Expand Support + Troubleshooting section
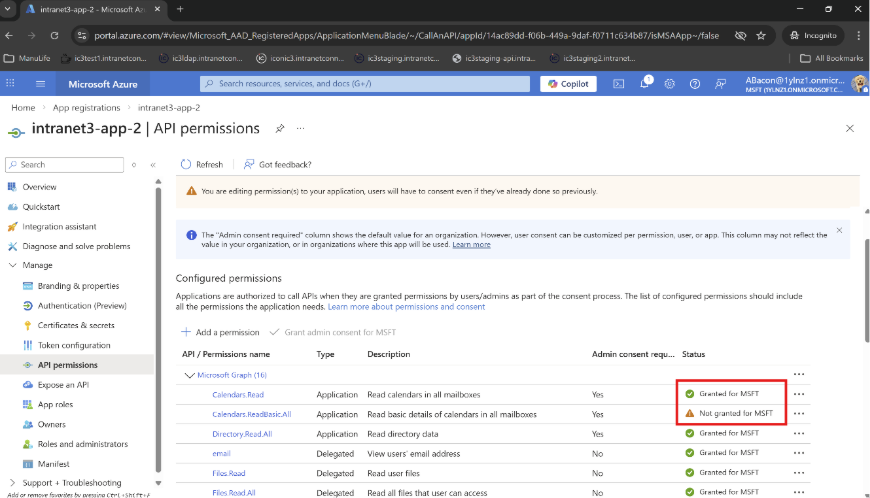Viewport: 870px width, 498px height. point(12,483)
